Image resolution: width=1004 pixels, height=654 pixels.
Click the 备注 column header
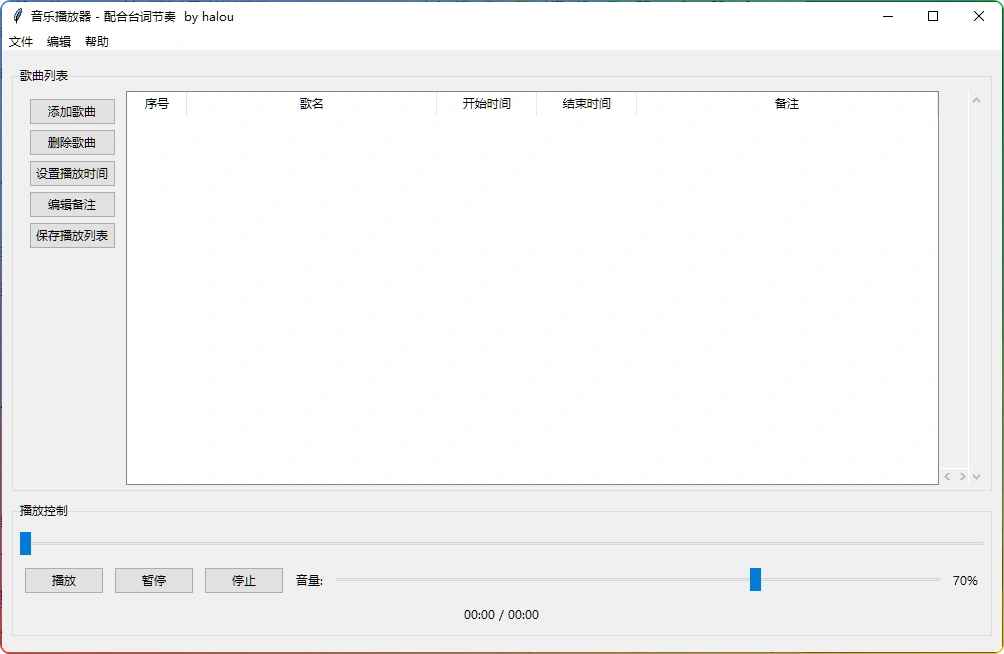[x=787, y=103]
